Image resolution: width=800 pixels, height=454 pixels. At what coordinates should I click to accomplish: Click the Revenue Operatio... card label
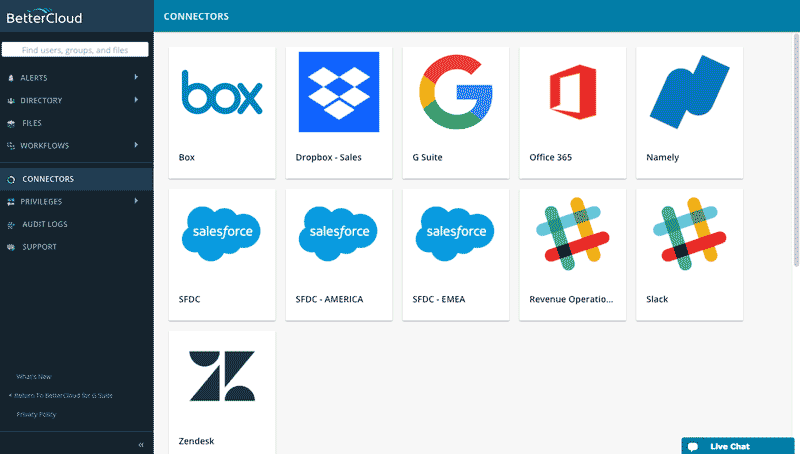coord(571,299)
